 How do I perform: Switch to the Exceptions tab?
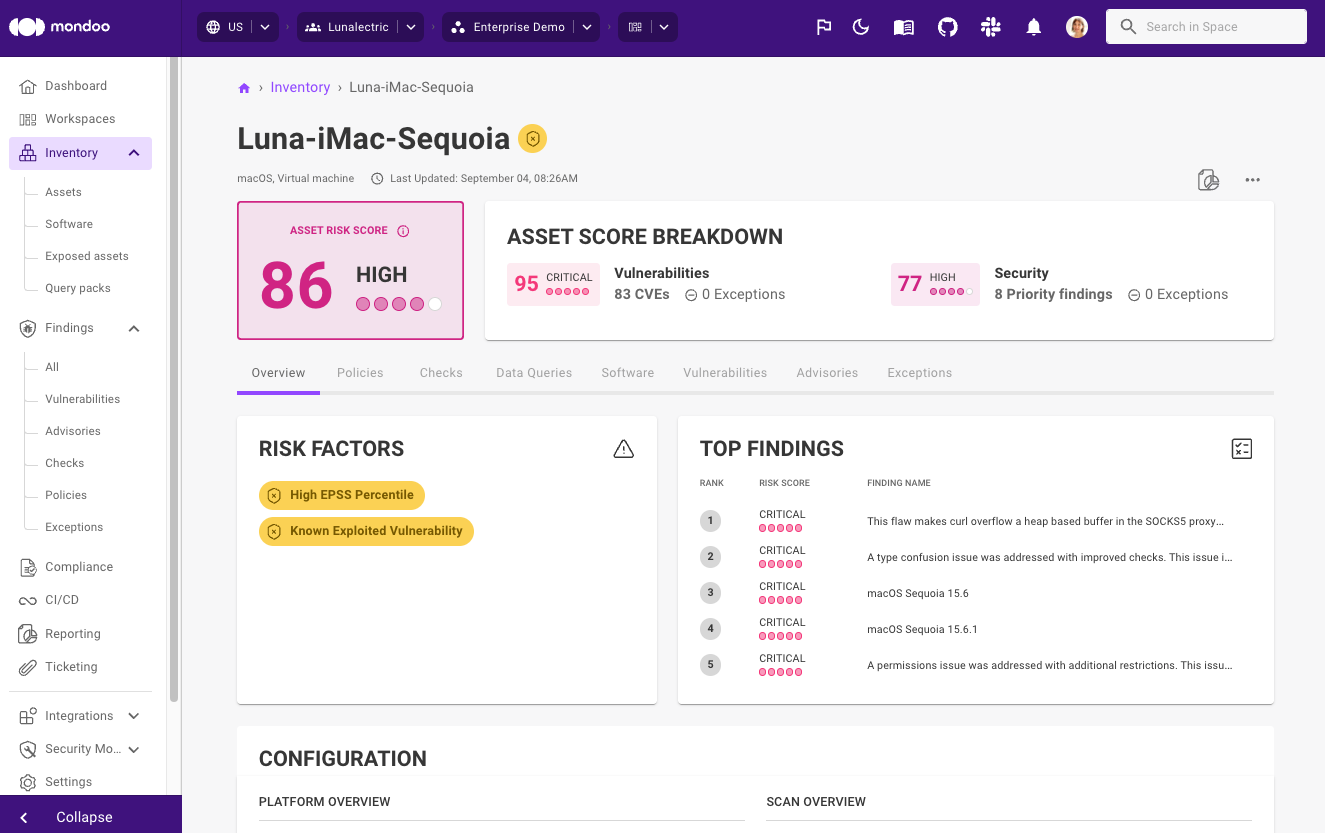(x=920, y=373)
